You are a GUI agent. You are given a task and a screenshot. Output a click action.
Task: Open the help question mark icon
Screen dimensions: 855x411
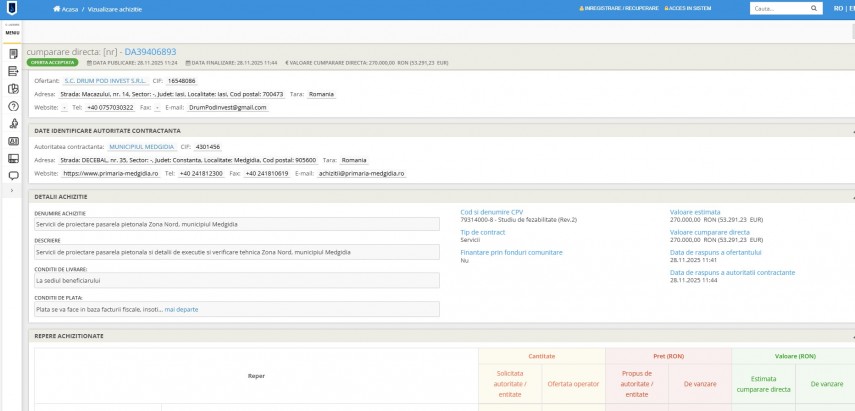click(x=13, y=105)
